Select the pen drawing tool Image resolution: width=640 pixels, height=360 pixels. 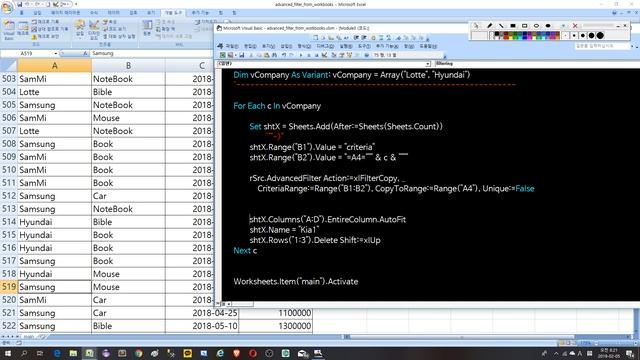coord(489,26)
